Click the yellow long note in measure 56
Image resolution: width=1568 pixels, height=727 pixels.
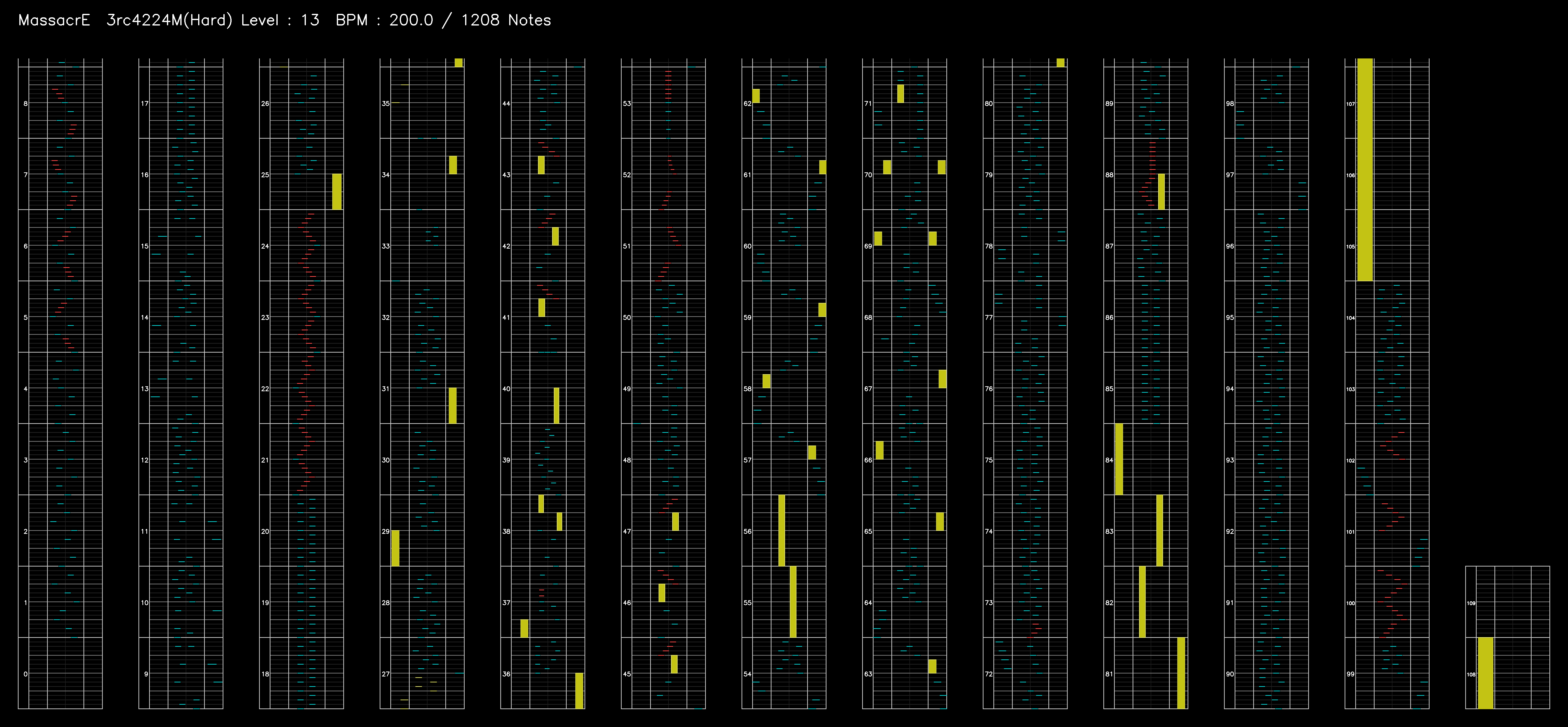782,530
